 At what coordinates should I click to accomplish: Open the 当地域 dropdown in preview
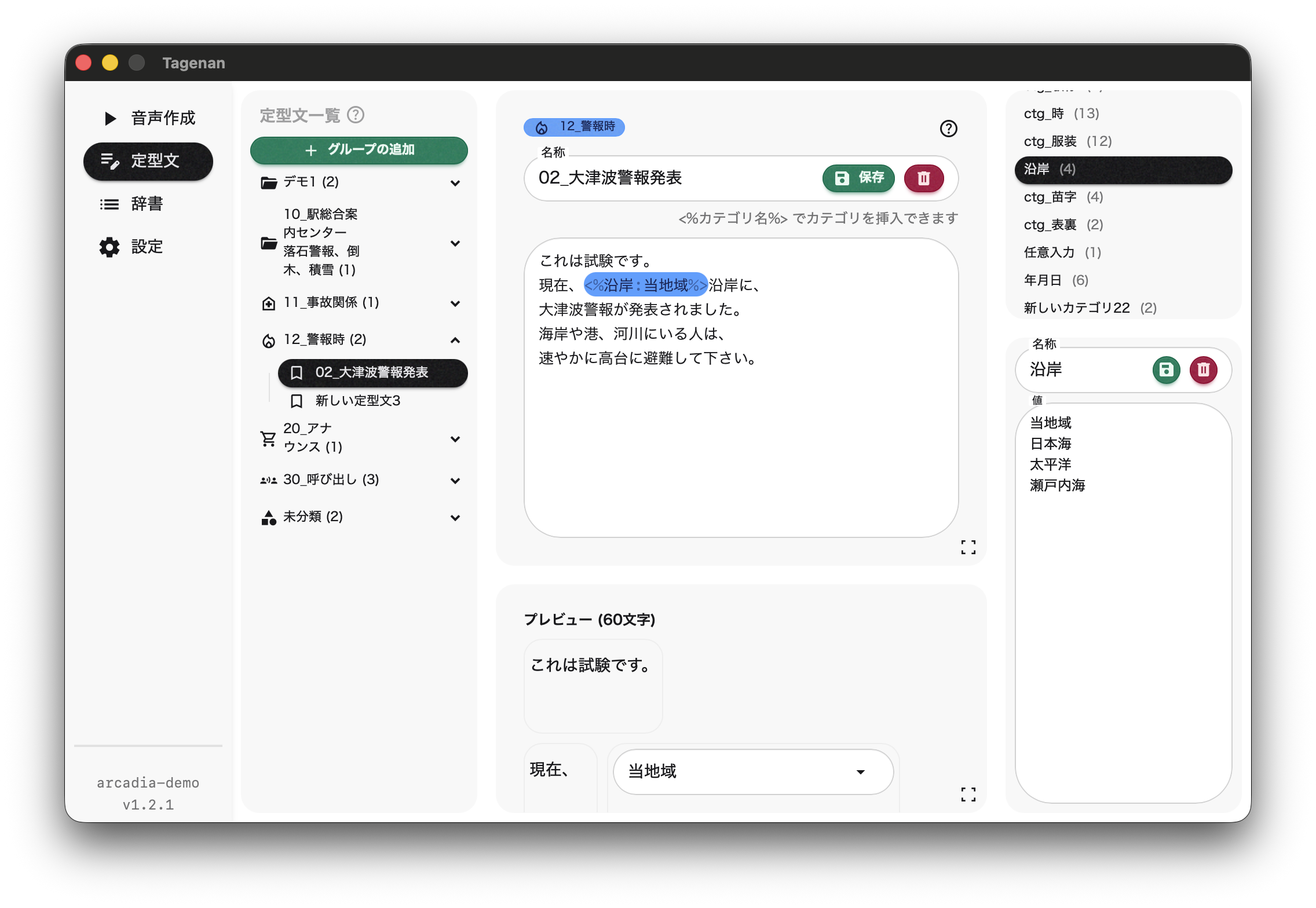[x=753, y=771]
